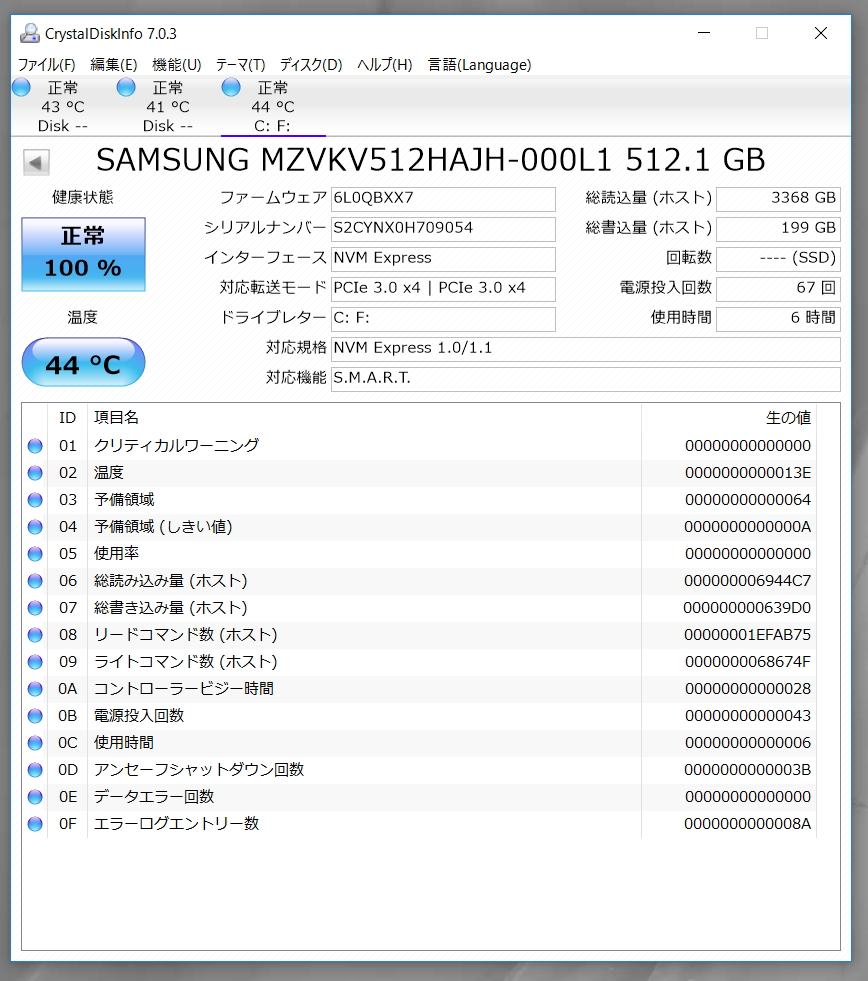
Task: Click the CrystalDiskInfo app icon in title bar
Action: (29, 33)
